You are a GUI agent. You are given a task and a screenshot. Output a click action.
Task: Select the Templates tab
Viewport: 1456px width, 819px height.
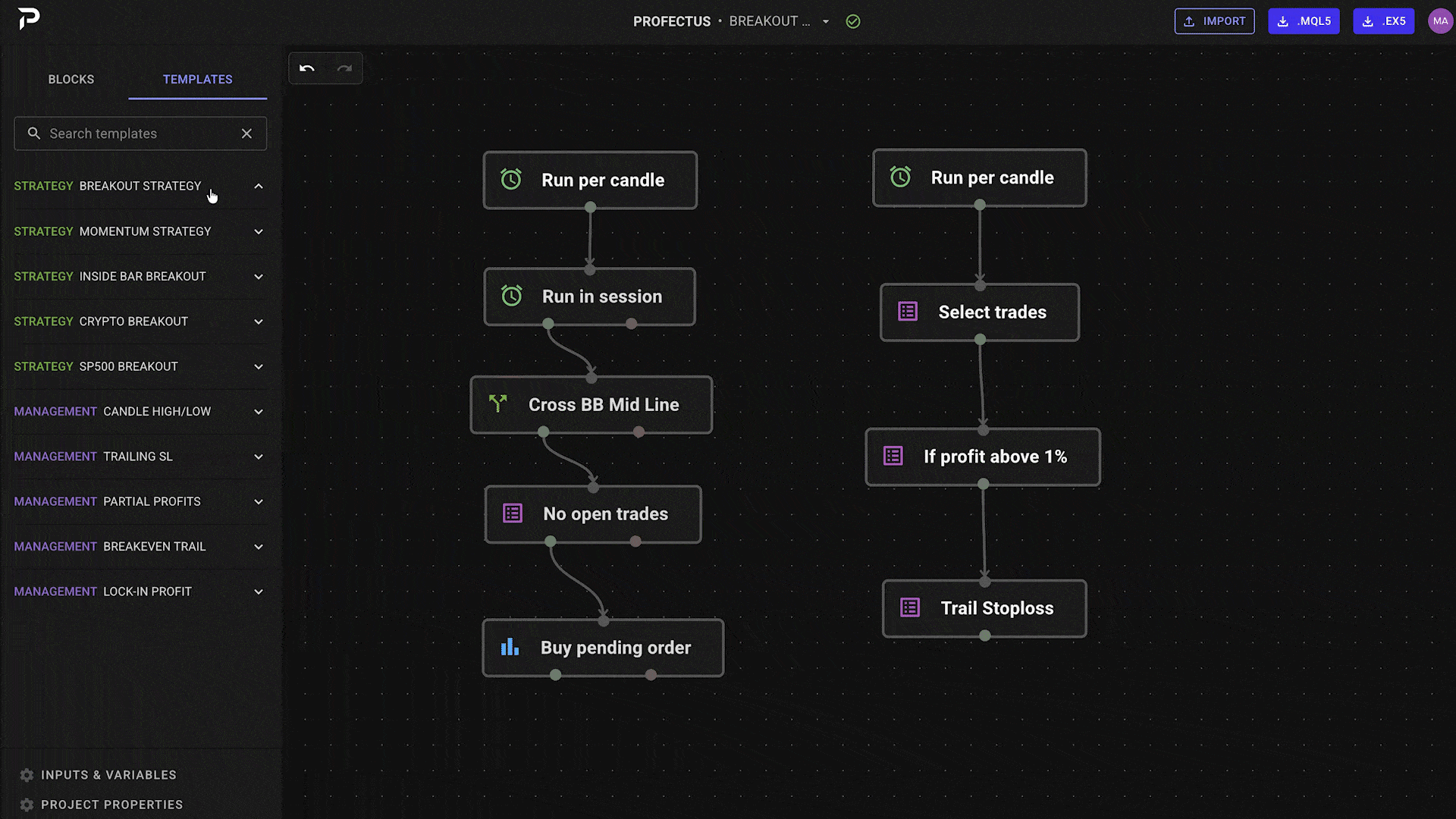tap(197, 80)
